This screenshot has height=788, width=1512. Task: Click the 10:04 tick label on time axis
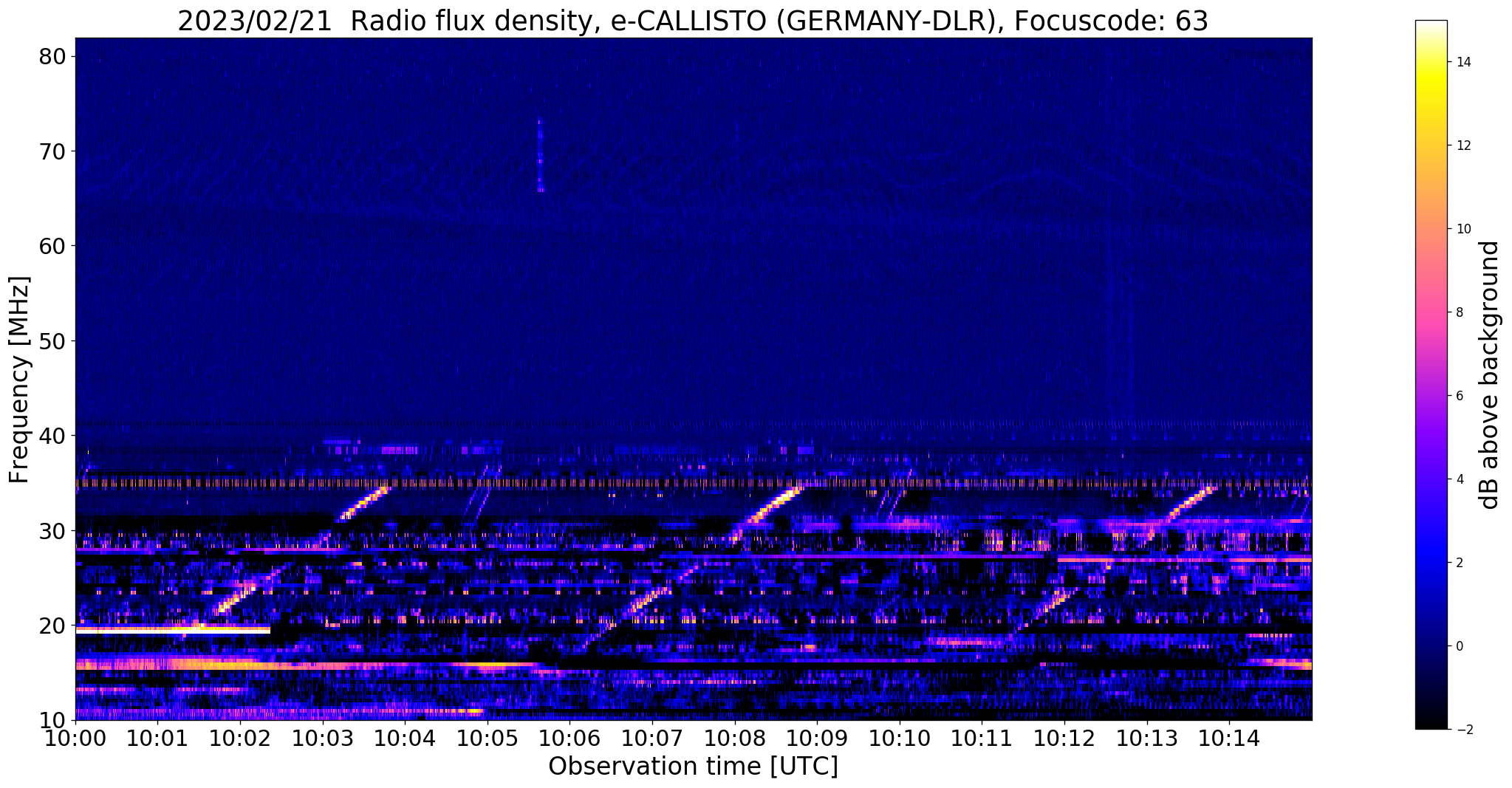pyautogui.click(x=406, y=738)
